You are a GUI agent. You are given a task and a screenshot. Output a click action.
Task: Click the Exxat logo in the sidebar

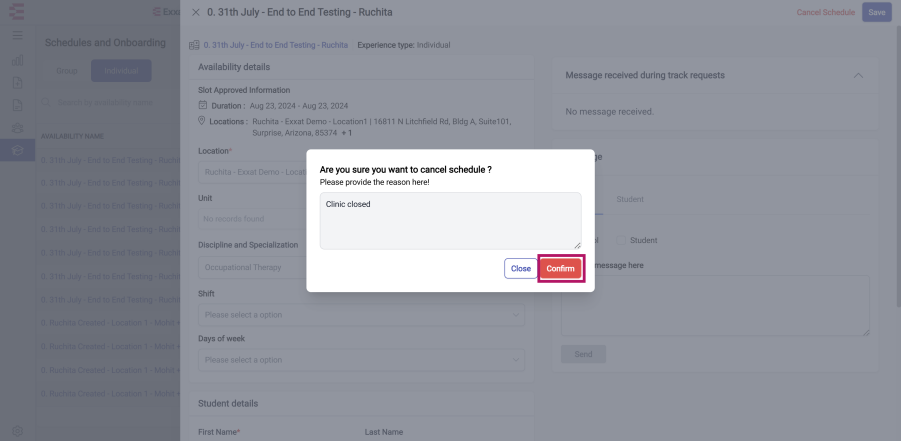coord(17,11)
